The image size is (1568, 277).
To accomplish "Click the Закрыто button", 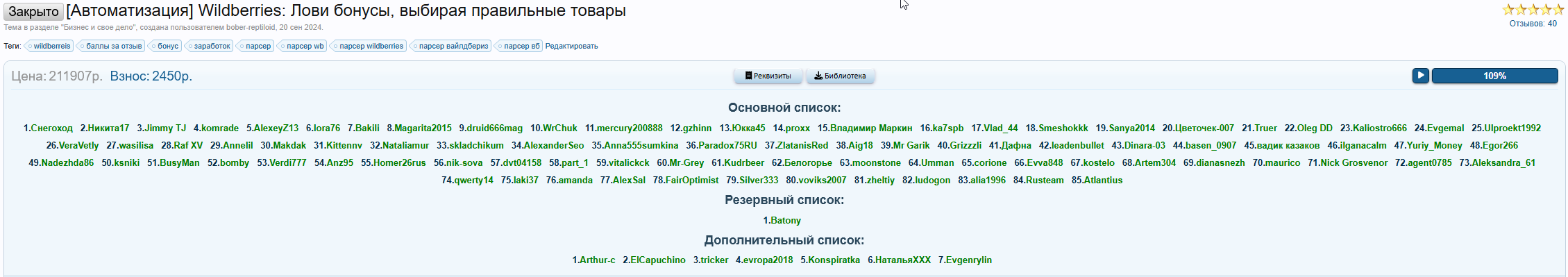I will click(33, 12).
